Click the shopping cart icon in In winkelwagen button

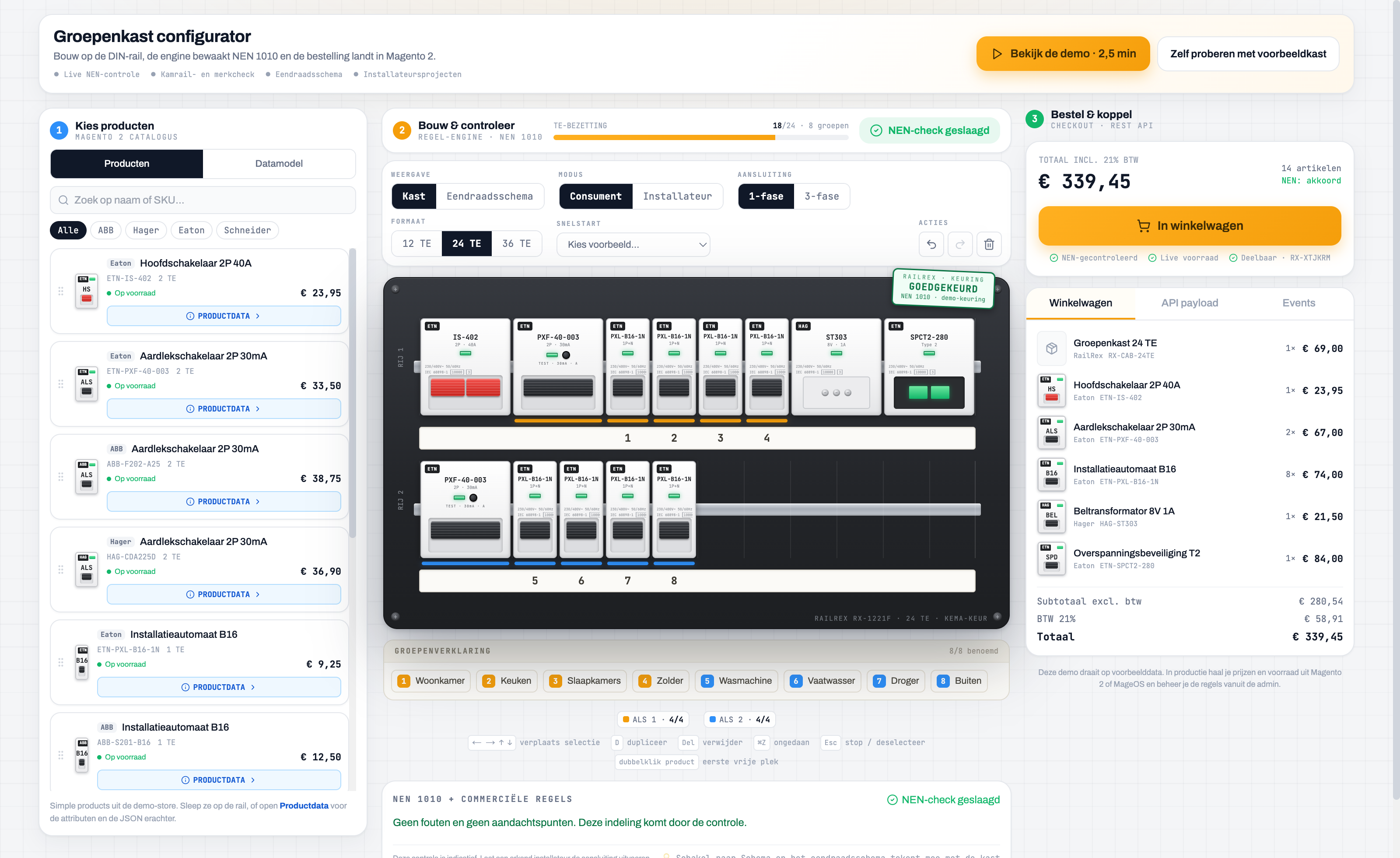[x=1143, y=226]
